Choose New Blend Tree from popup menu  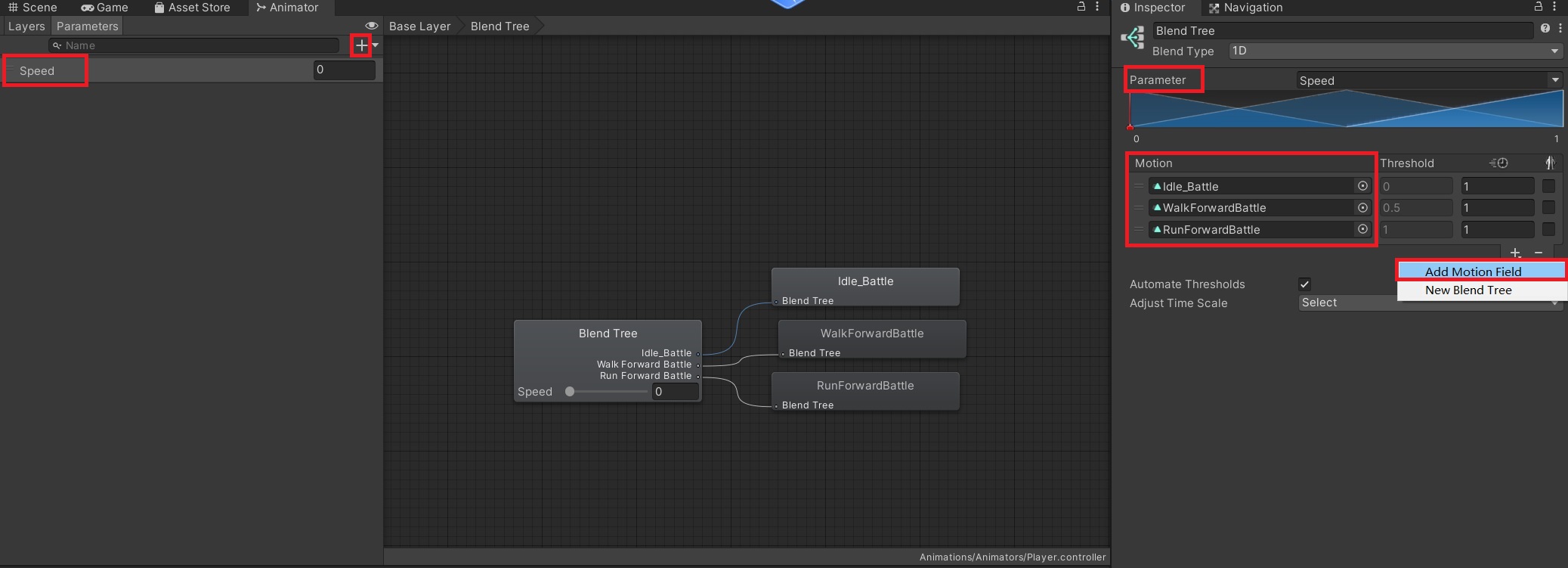click(1468, 290)
